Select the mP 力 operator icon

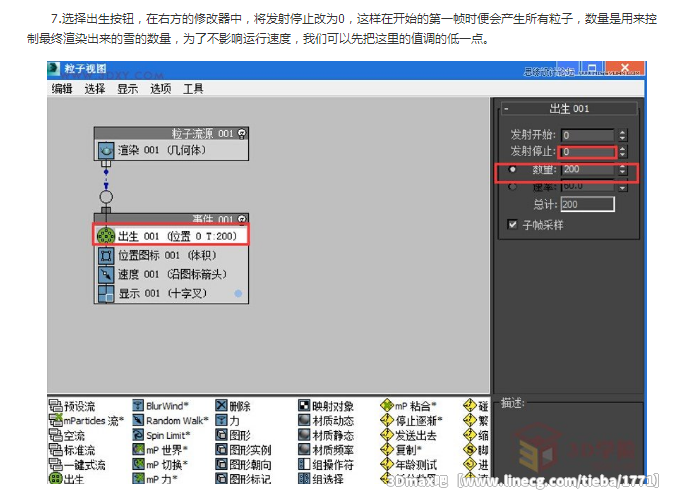pos(138,479)
